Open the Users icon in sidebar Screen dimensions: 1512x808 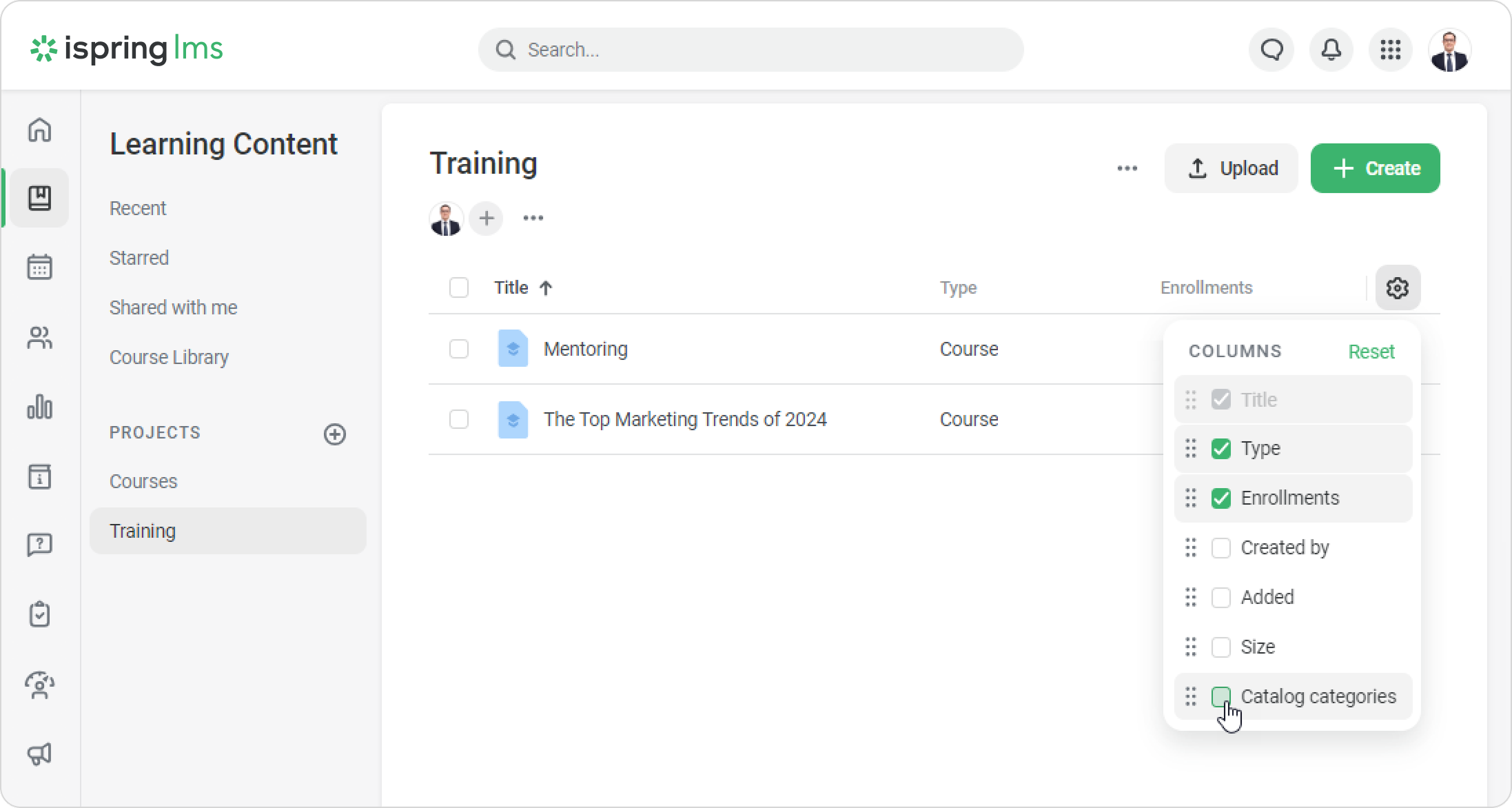[x=39, y=338]
